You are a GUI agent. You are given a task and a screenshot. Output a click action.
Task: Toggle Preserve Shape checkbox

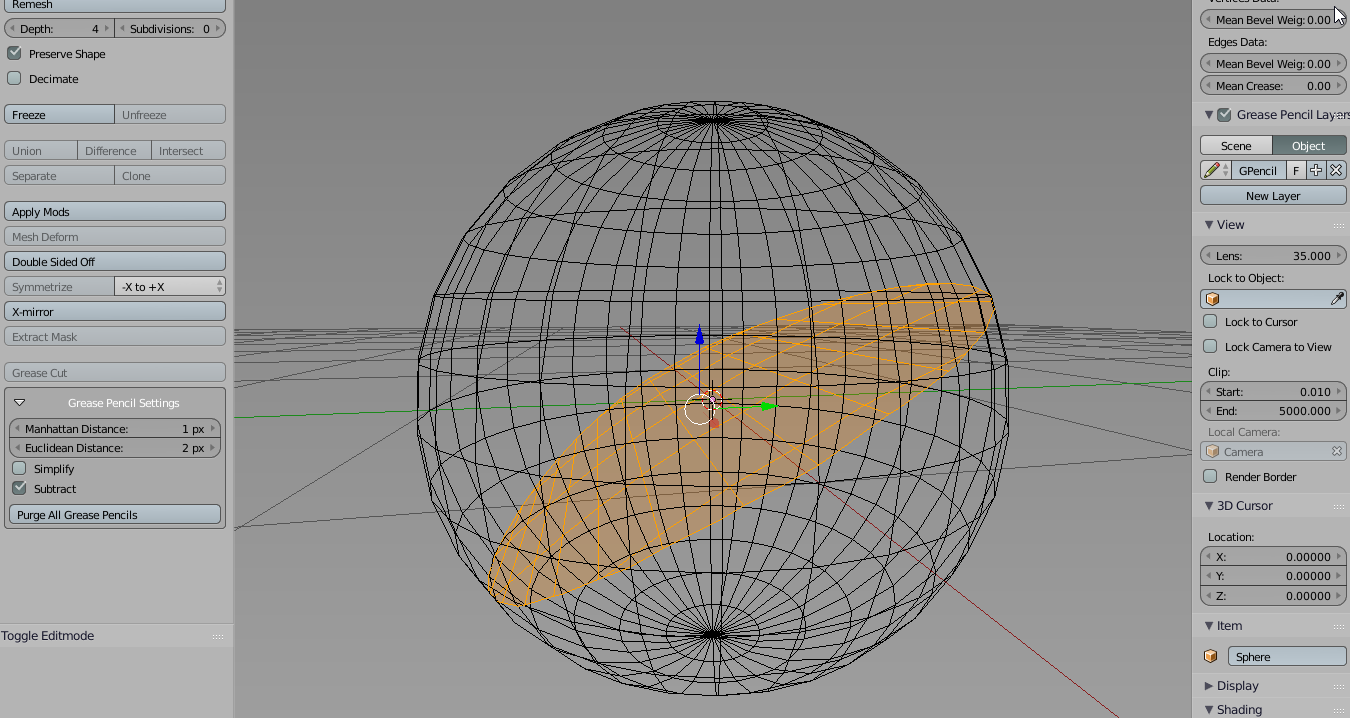[x=14, y=53]
